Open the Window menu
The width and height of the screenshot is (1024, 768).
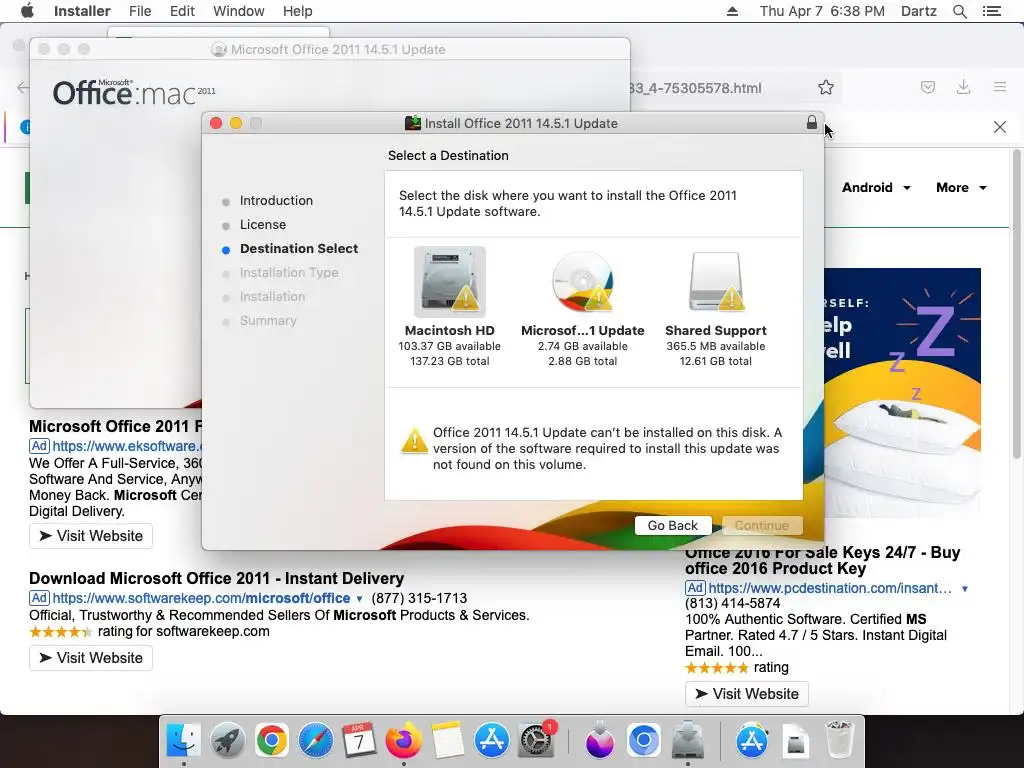238,11
